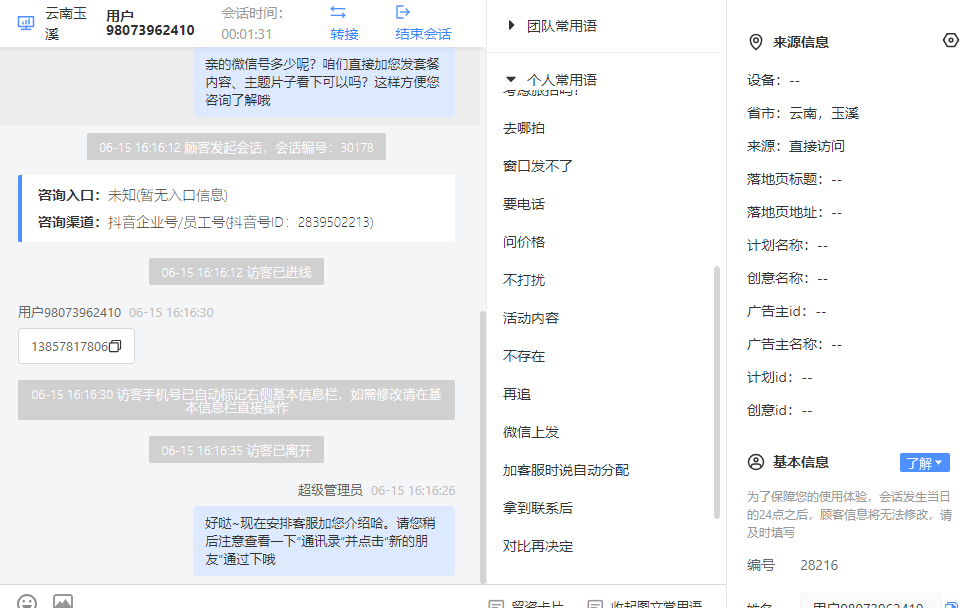The height and width of the screenshot is (608, 977).
Task: Click the 落地页标题 field
Action: (x=794, y=179)
